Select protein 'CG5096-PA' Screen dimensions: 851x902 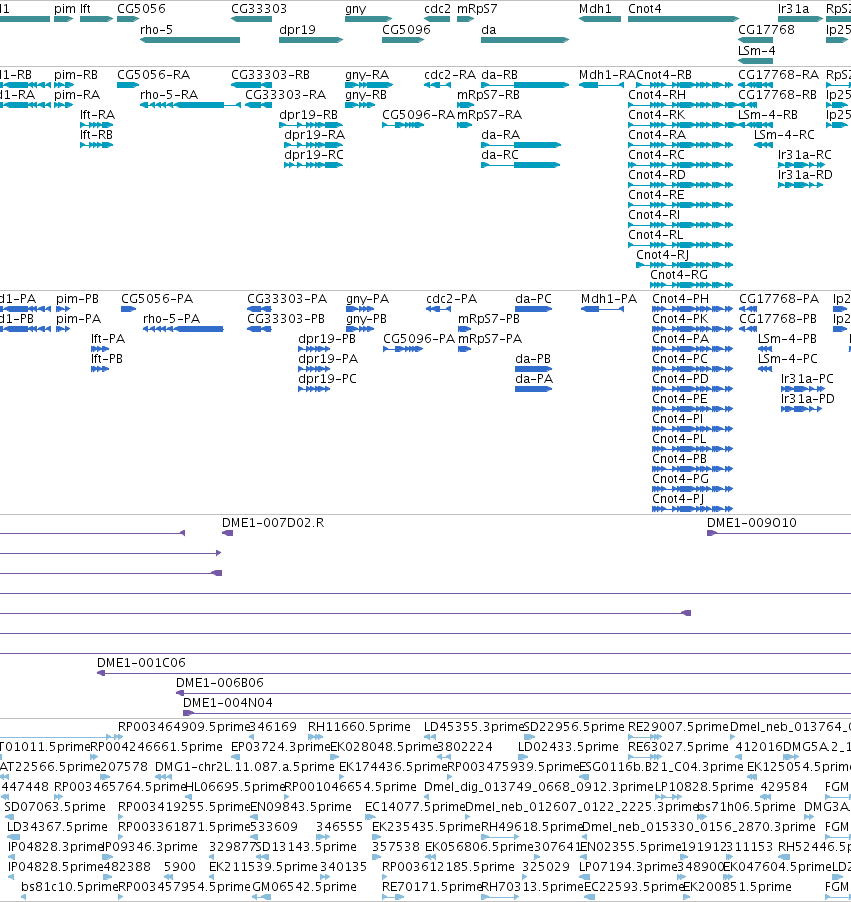[419, 339]
